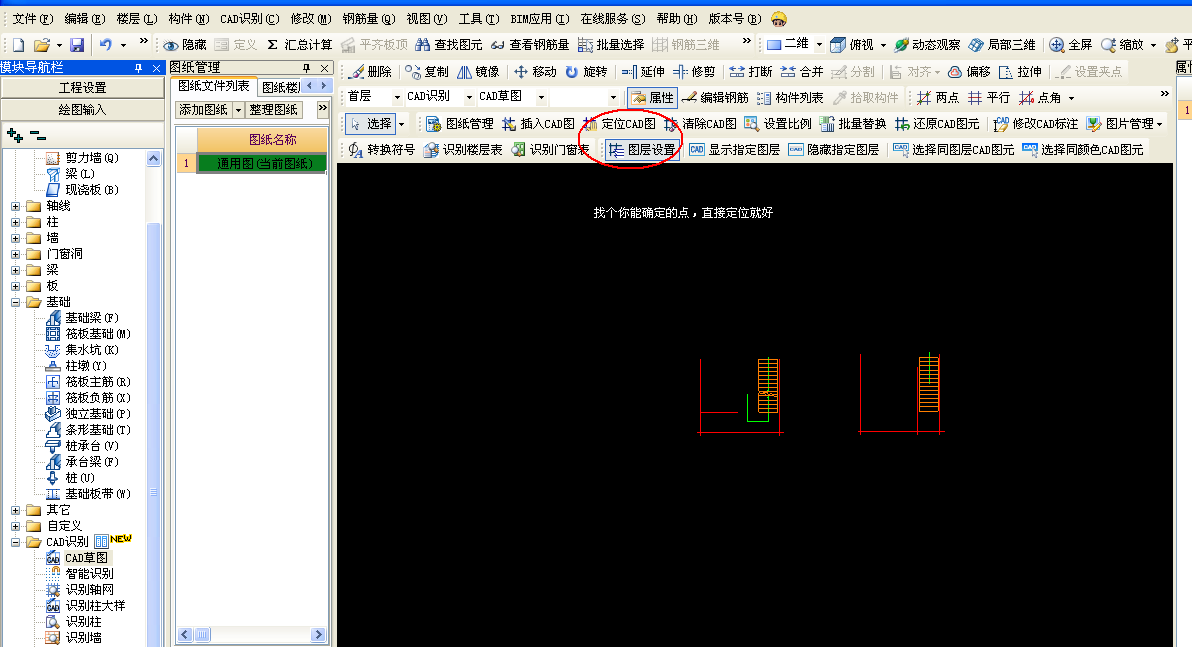This screenshot has width=1192, height=647.
Task: Click 复制 copy tool
Action: (x=427, y=71)
